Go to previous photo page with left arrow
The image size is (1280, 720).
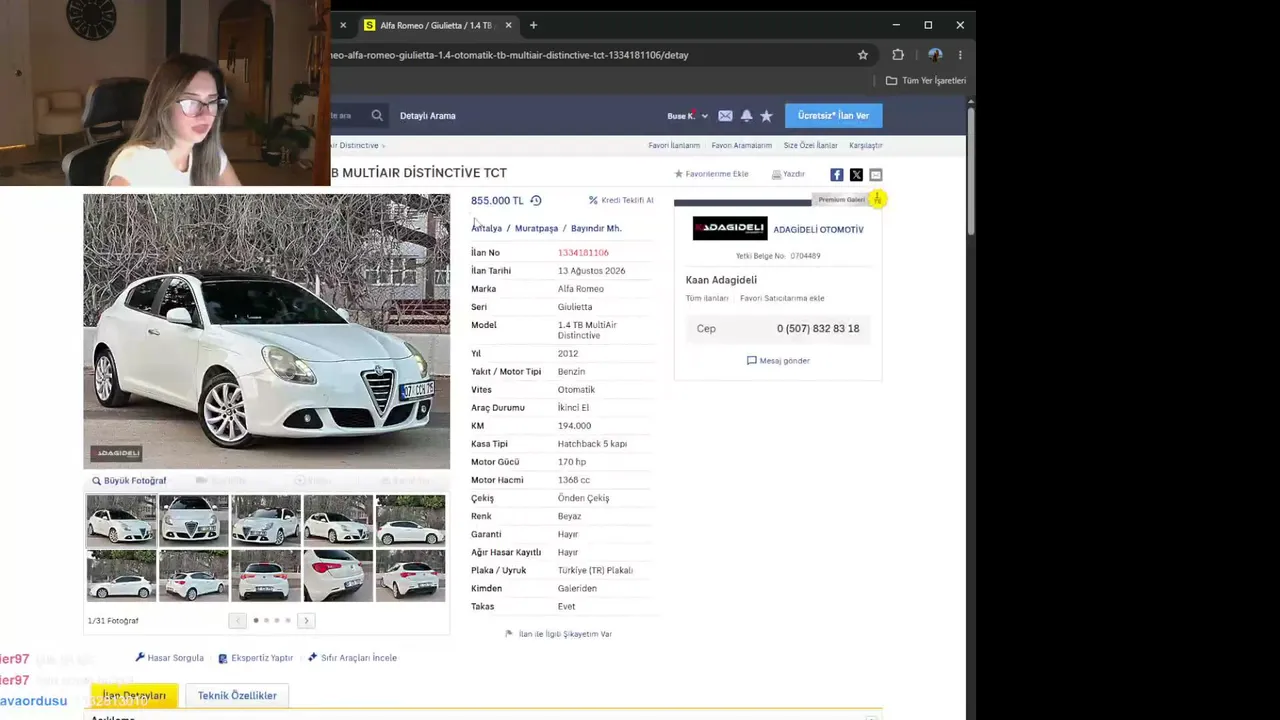tap(237, 621)
